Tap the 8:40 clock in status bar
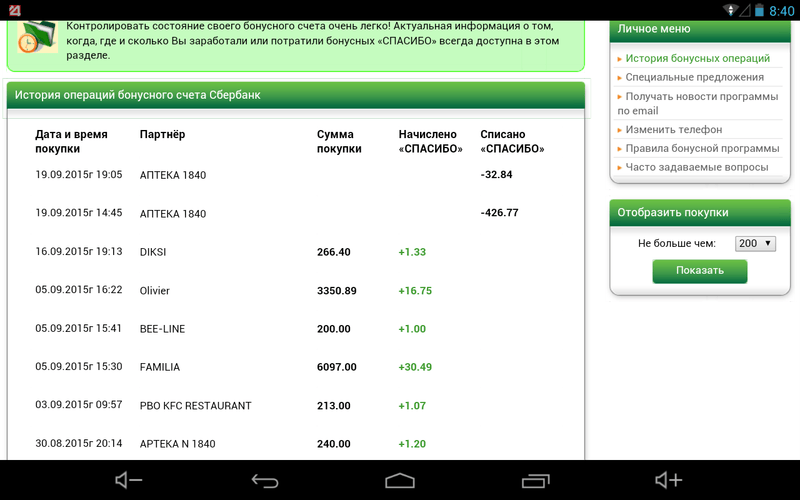The width and height of the screenshot is (800, 500). [782, 11]
